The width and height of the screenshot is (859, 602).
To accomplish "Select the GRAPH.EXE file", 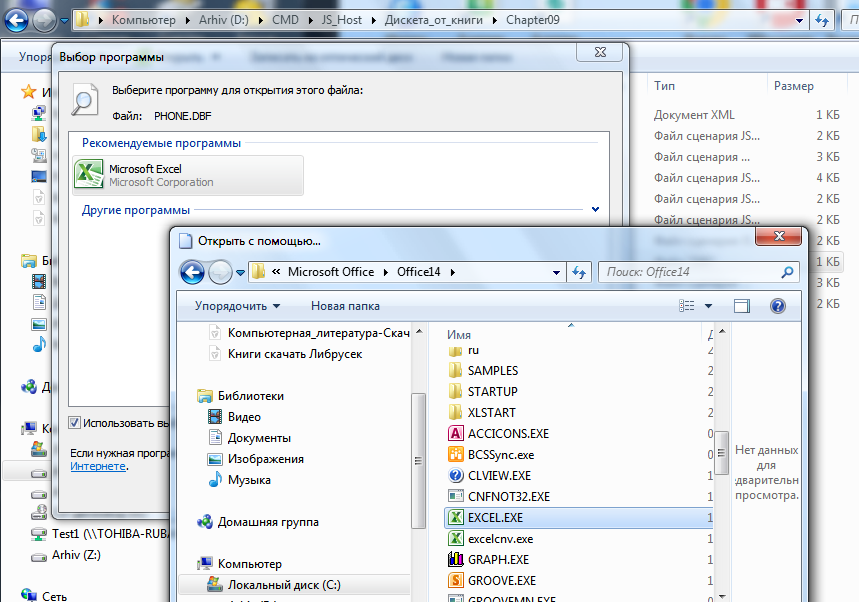I will point(498,560).
